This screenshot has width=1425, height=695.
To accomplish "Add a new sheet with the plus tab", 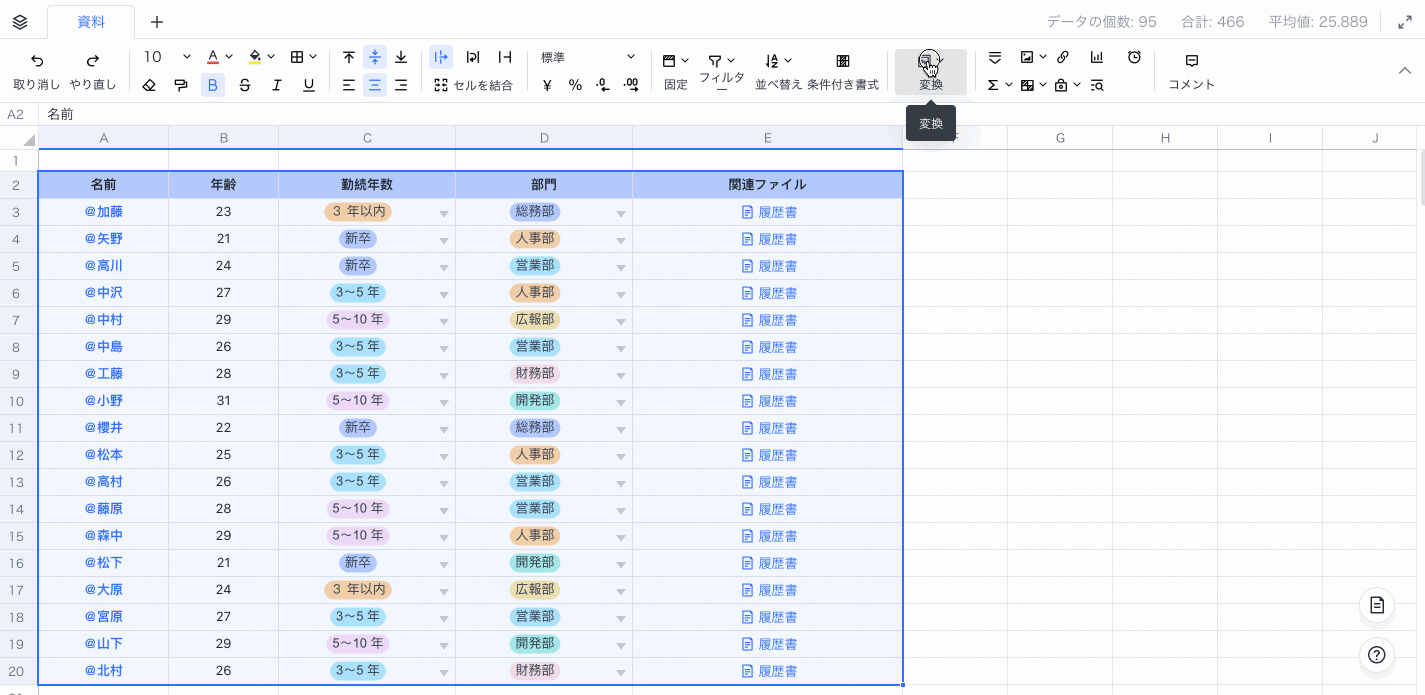I will point(157,22).
